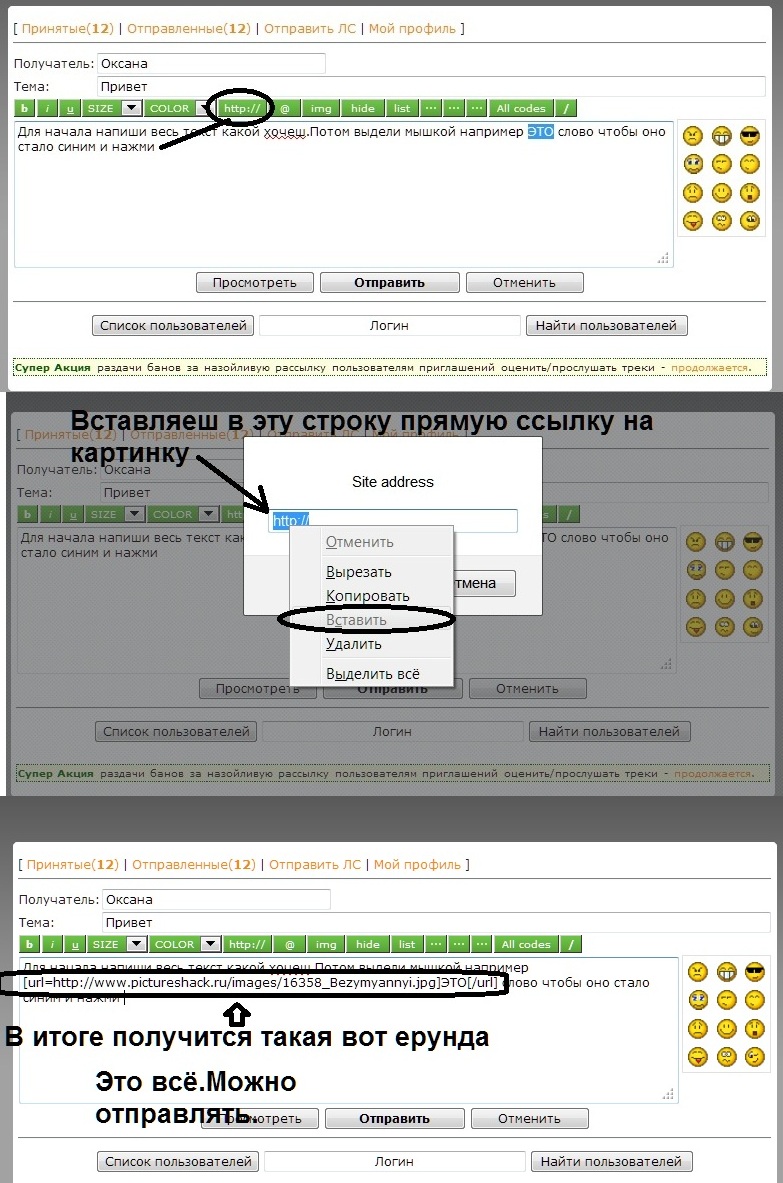The width and height of the screenshot is (783, 1183).
Task: Click italic 'i' button in bottom screenshot
Action: tap(52, 945)
